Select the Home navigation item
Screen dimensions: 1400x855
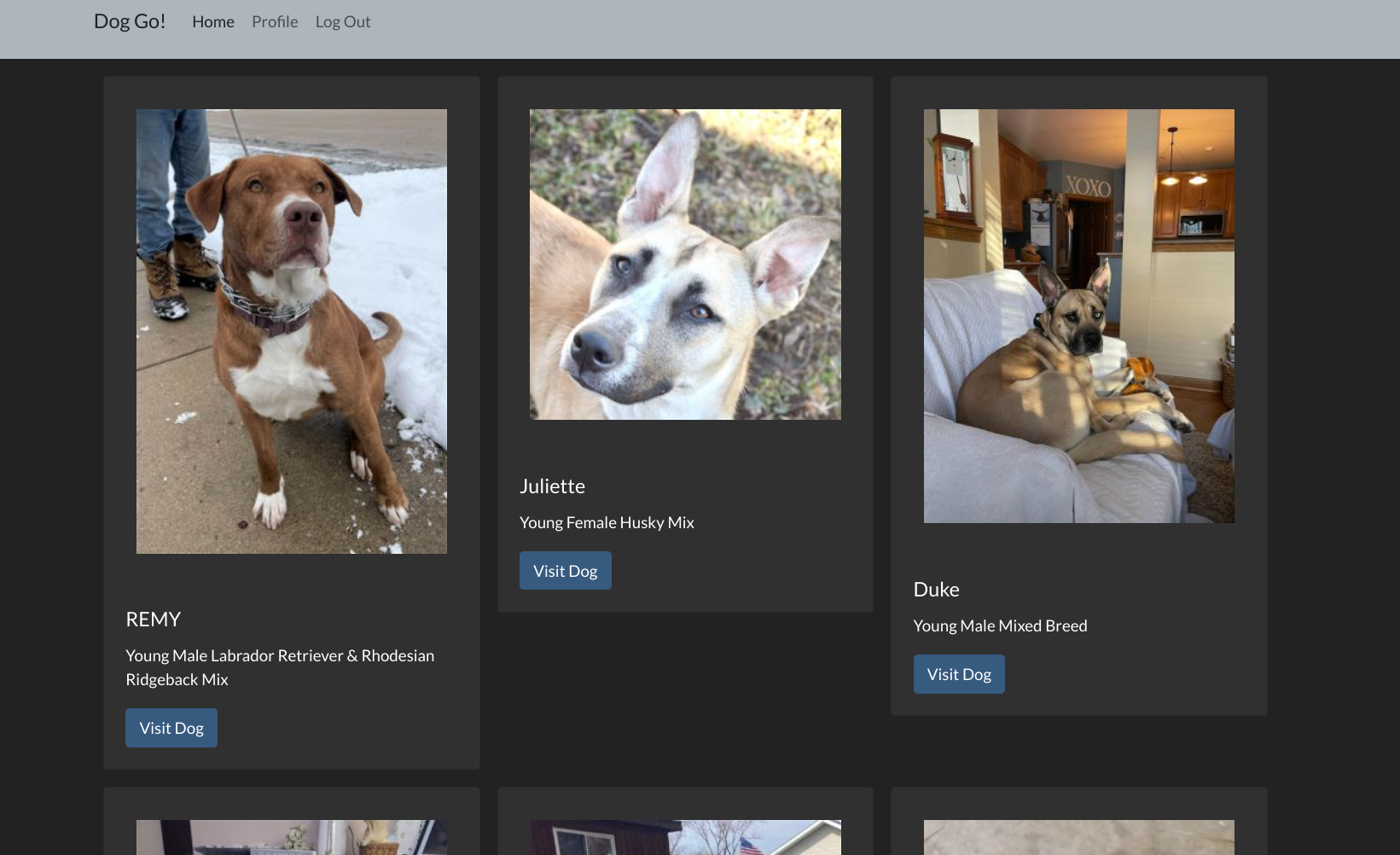pyautogui.click(x=212, y=21)
